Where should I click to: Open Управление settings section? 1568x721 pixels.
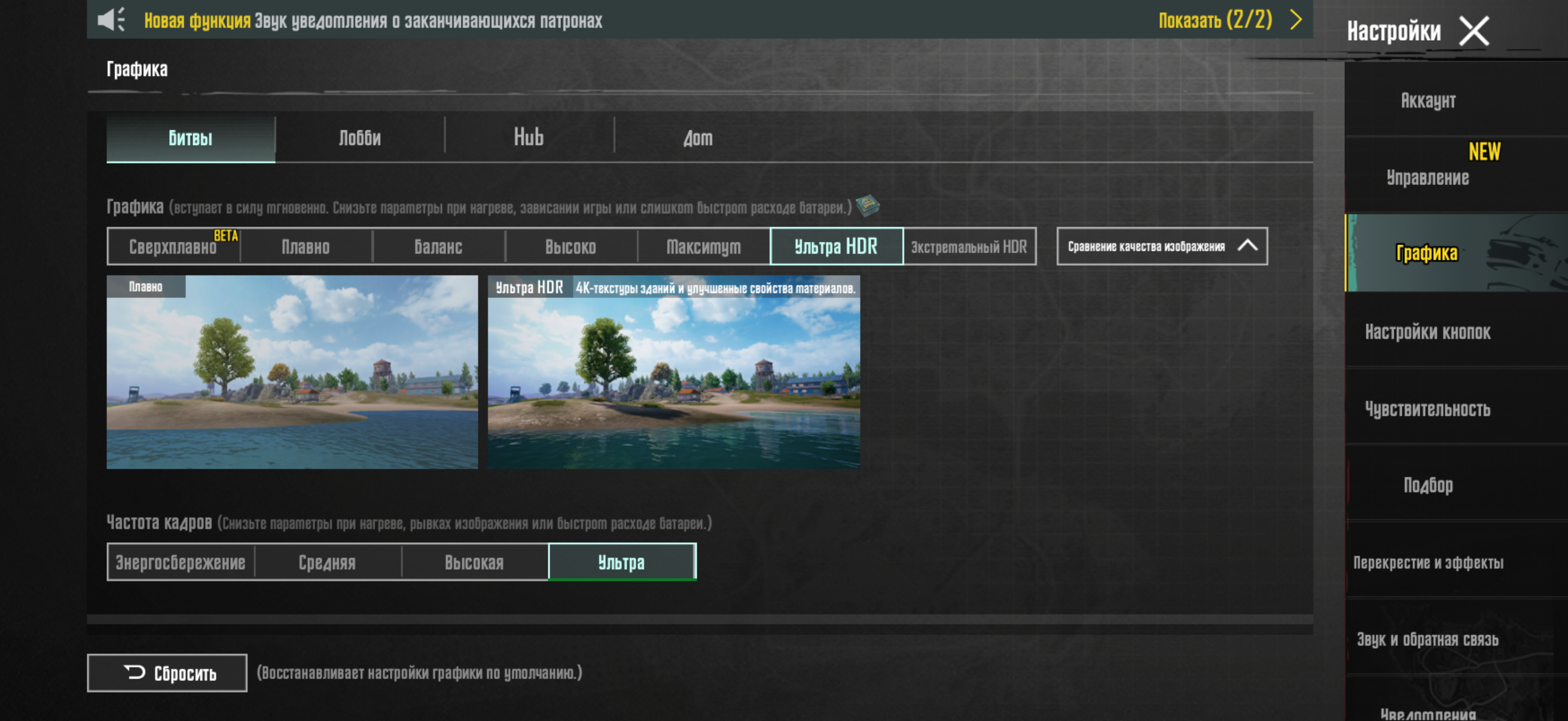coord(1427,177)
